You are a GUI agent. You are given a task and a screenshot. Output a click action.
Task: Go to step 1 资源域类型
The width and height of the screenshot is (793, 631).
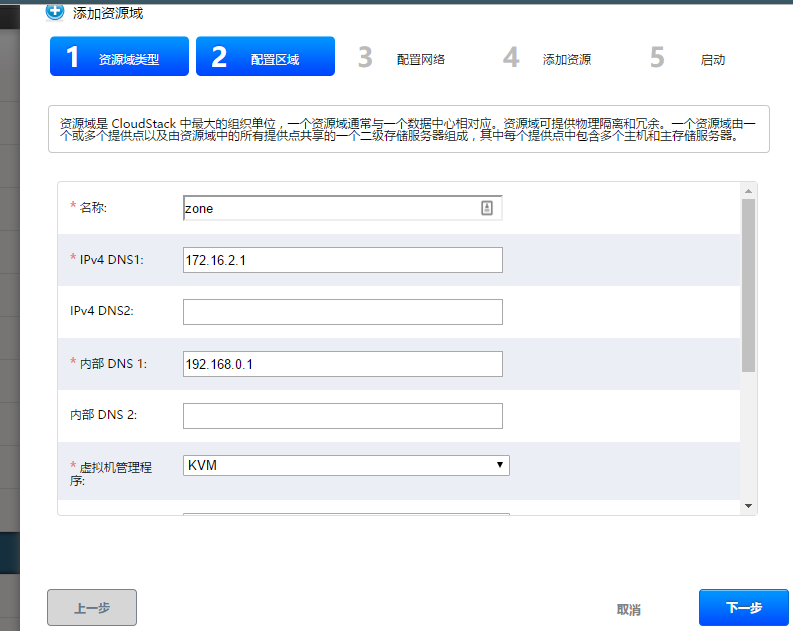tap(119, 58)
